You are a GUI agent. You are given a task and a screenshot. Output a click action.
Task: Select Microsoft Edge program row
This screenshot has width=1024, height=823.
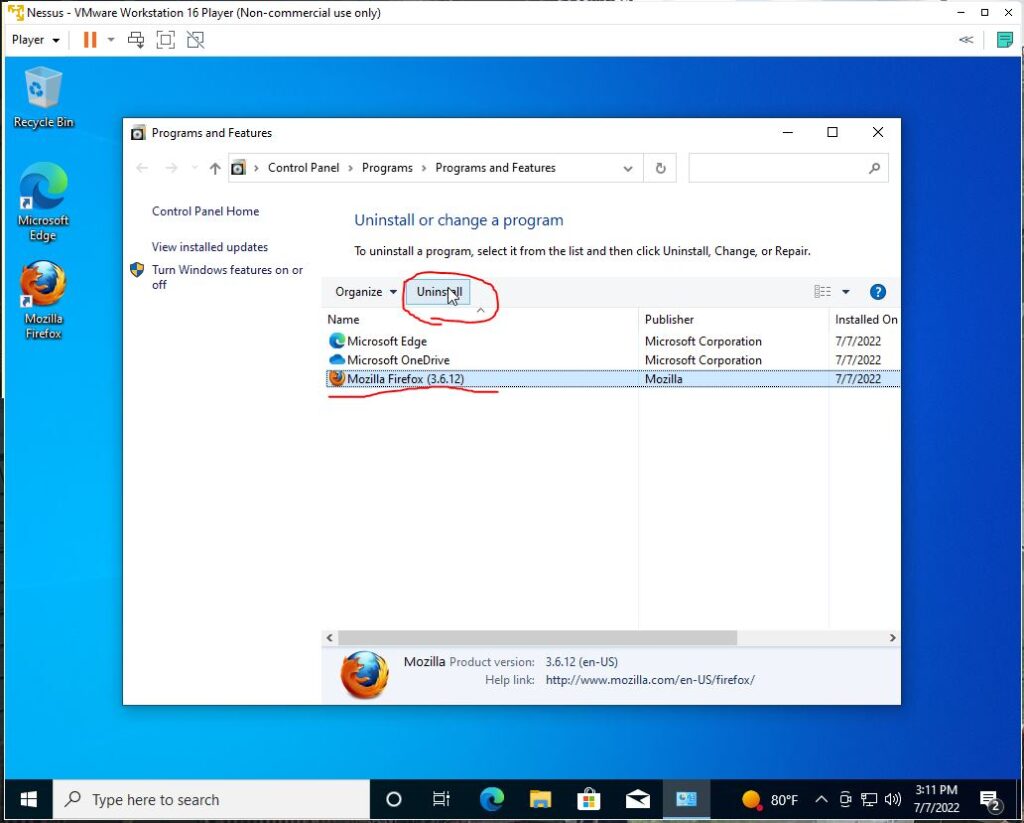(x=613, y=341)
